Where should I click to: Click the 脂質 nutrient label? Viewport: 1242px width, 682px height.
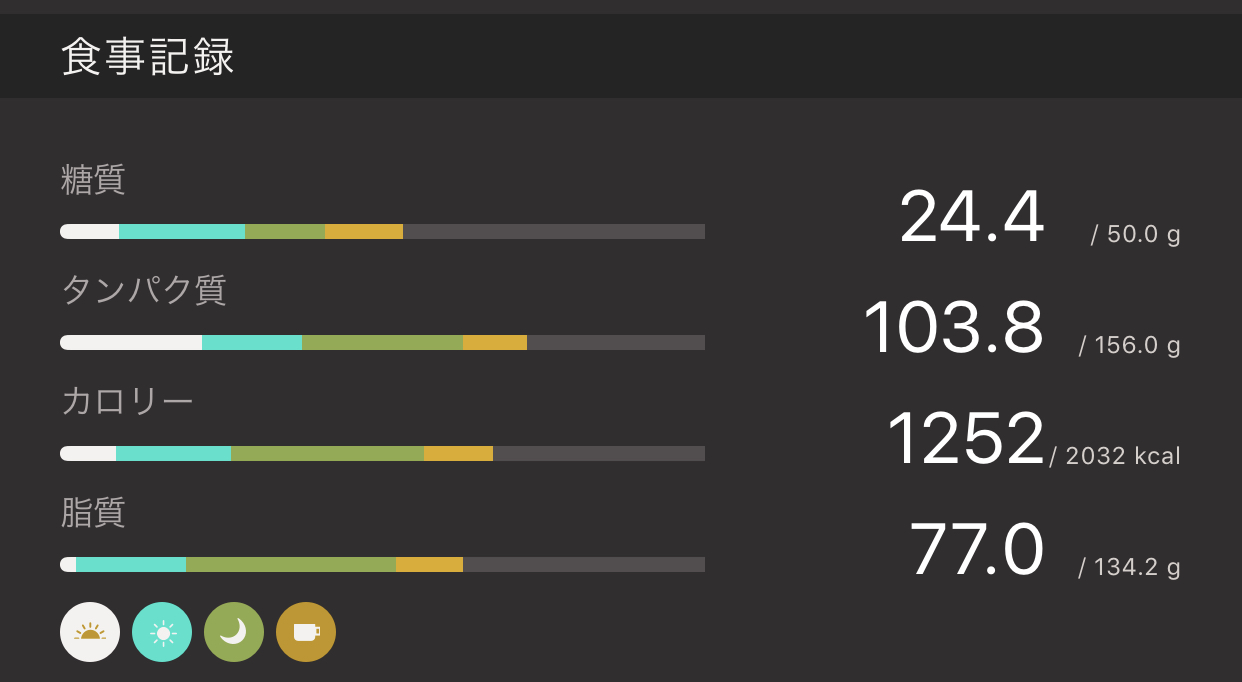(x=93, y=512)
